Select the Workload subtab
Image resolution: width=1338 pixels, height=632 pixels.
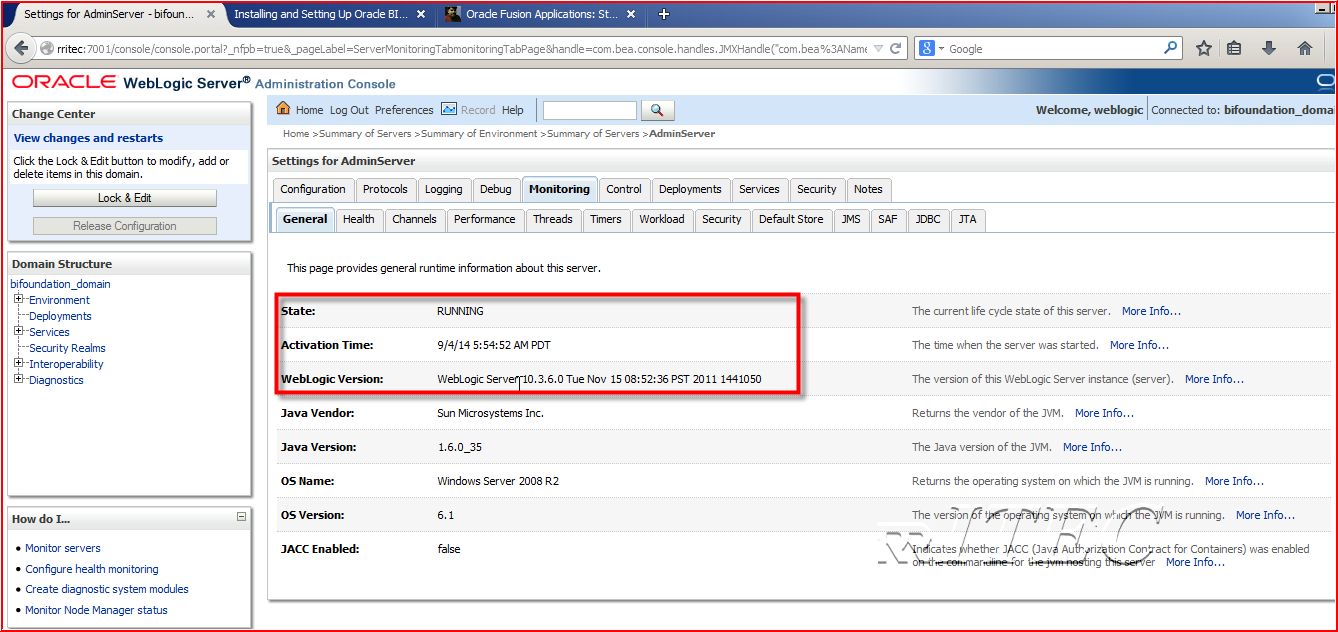(661, 219)
